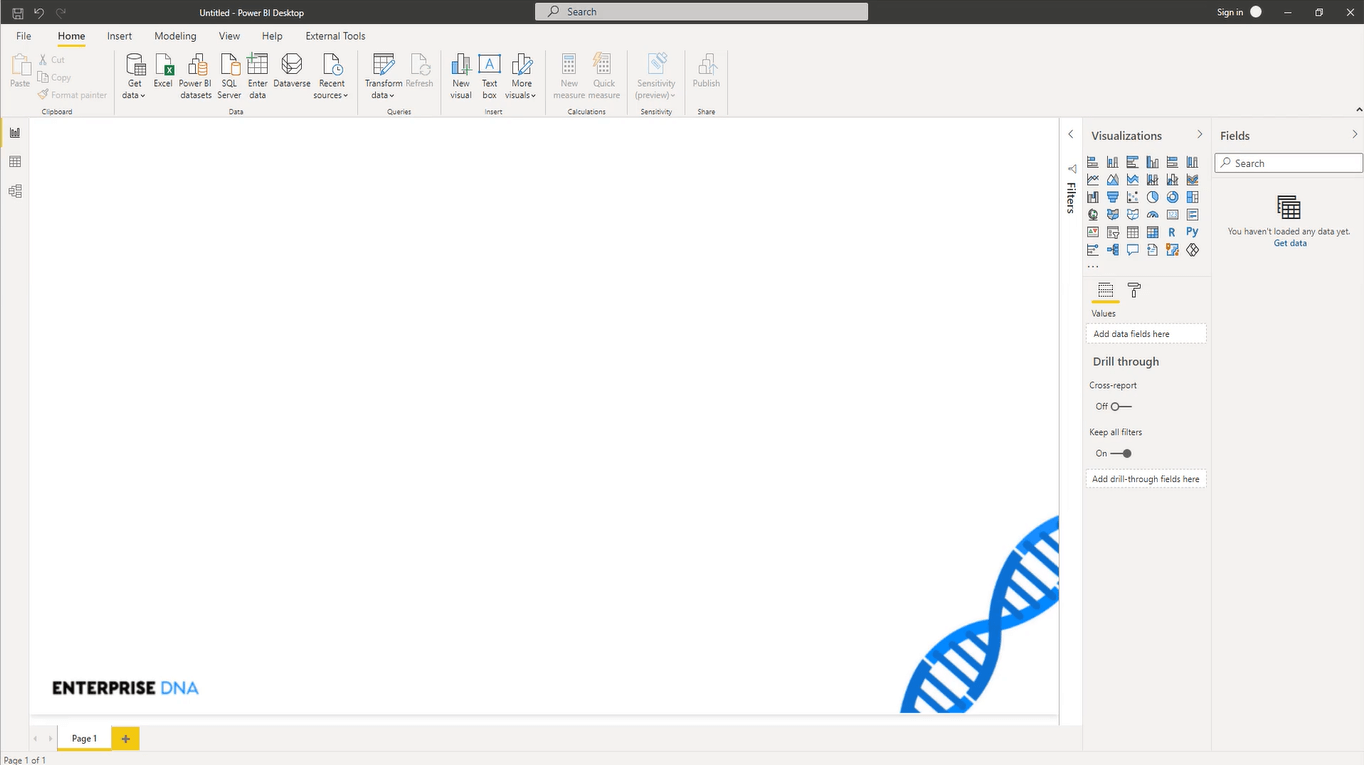Select the Stacked bar chart visual
The height and width of the screenshot is (765, 1364).
1093,162
